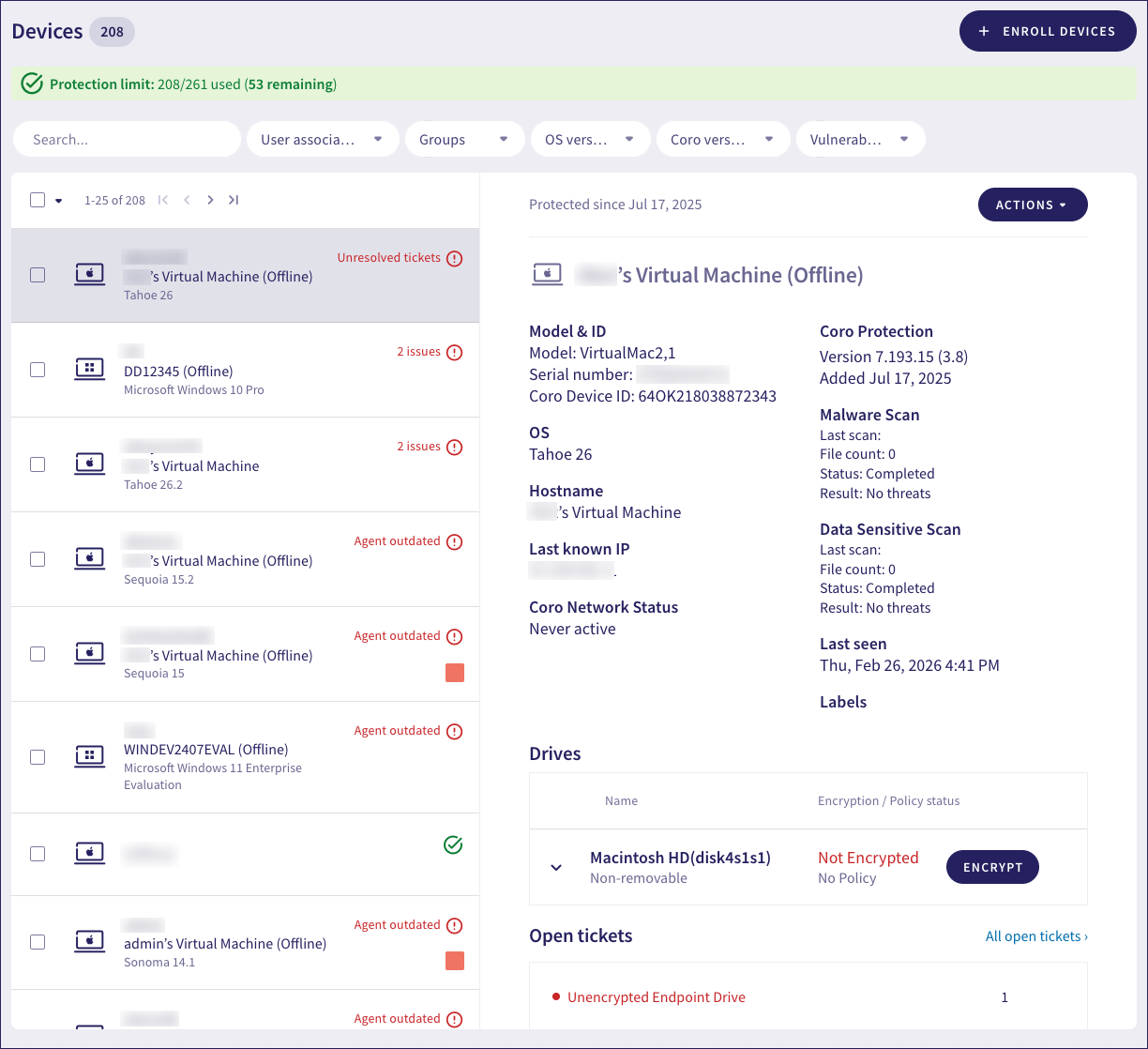Click the orange square on Sequoia 15 device

click(x=455, y=673)
